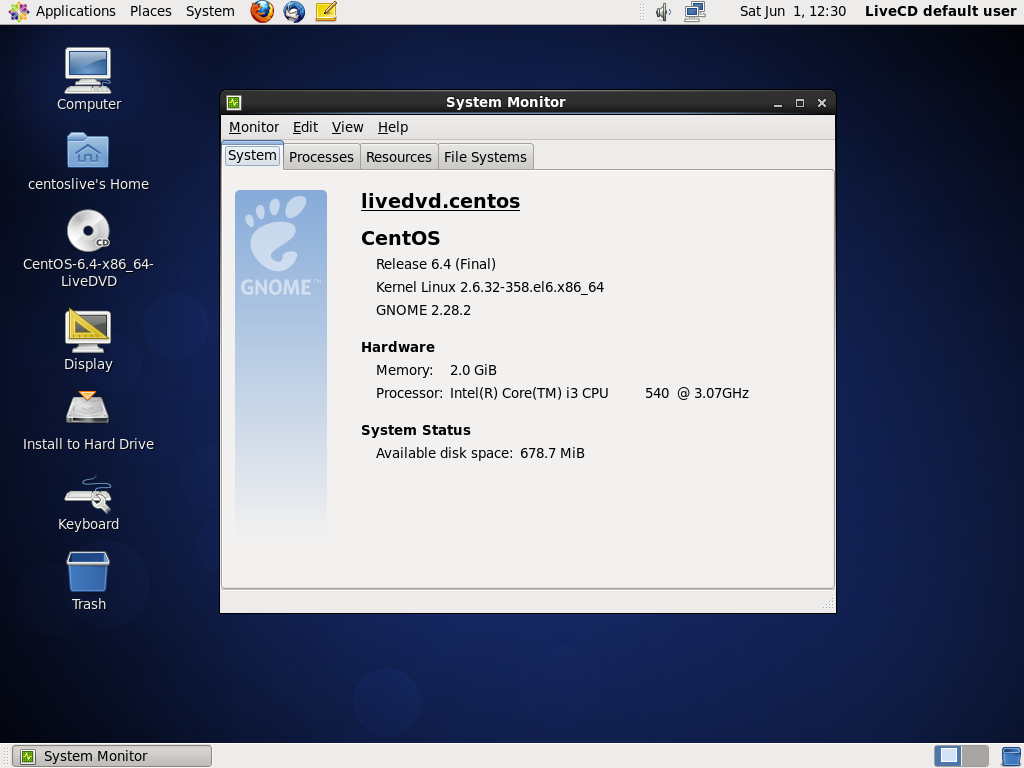Click the CentOS heading text

tap(400, 238)
